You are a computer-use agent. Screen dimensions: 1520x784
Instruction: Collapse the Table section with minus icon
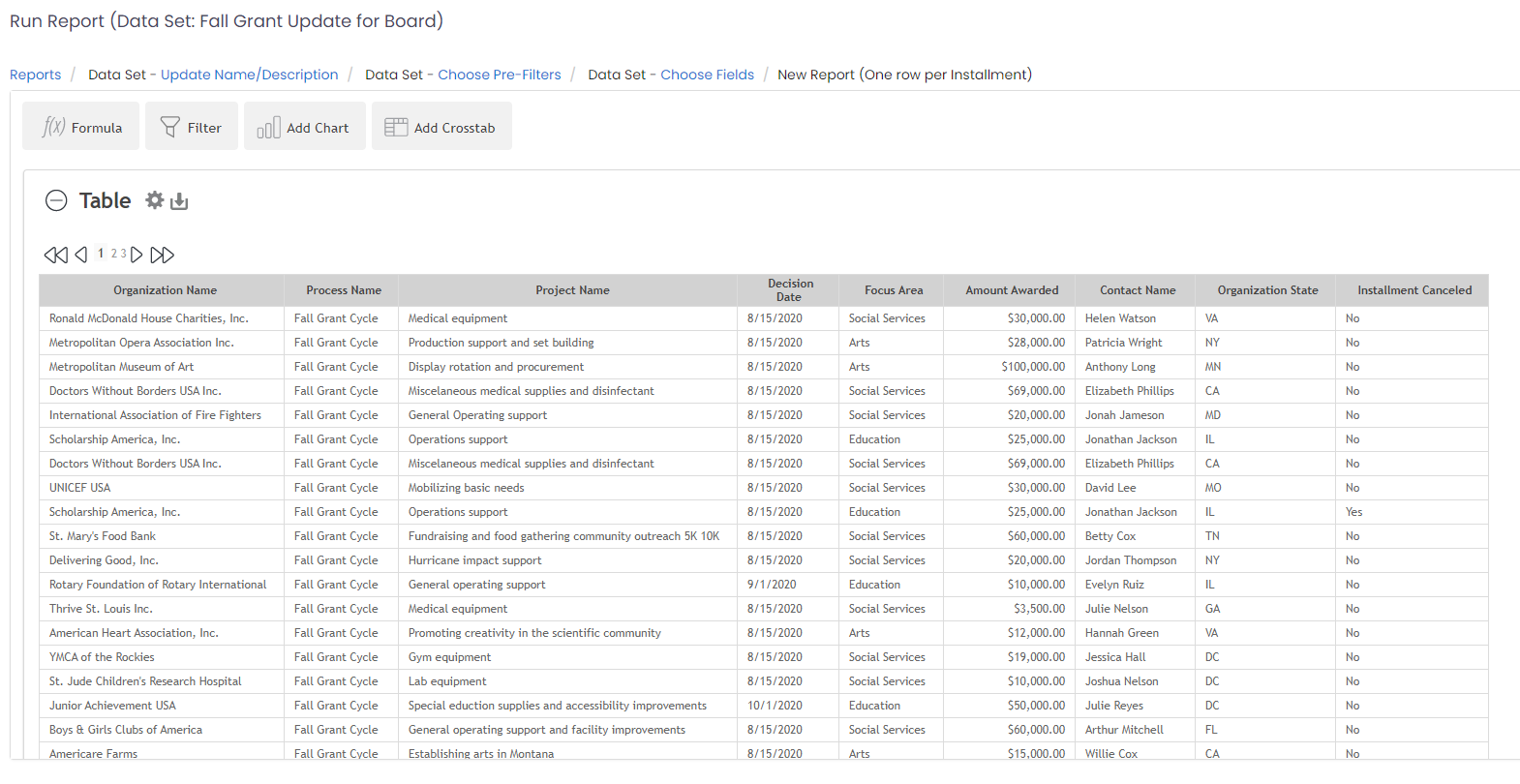(56, 200)
